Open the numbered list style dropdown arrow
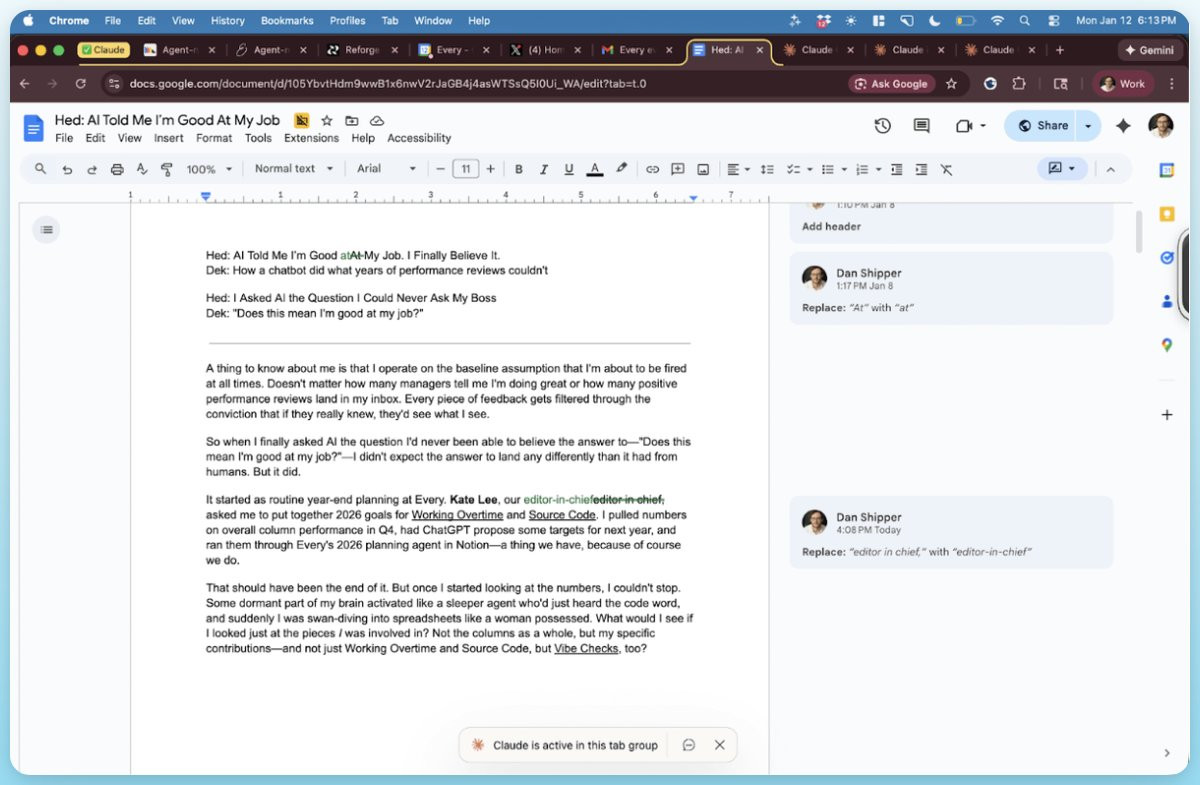Viewport: 1200px width, 785px height. point(878,169)
